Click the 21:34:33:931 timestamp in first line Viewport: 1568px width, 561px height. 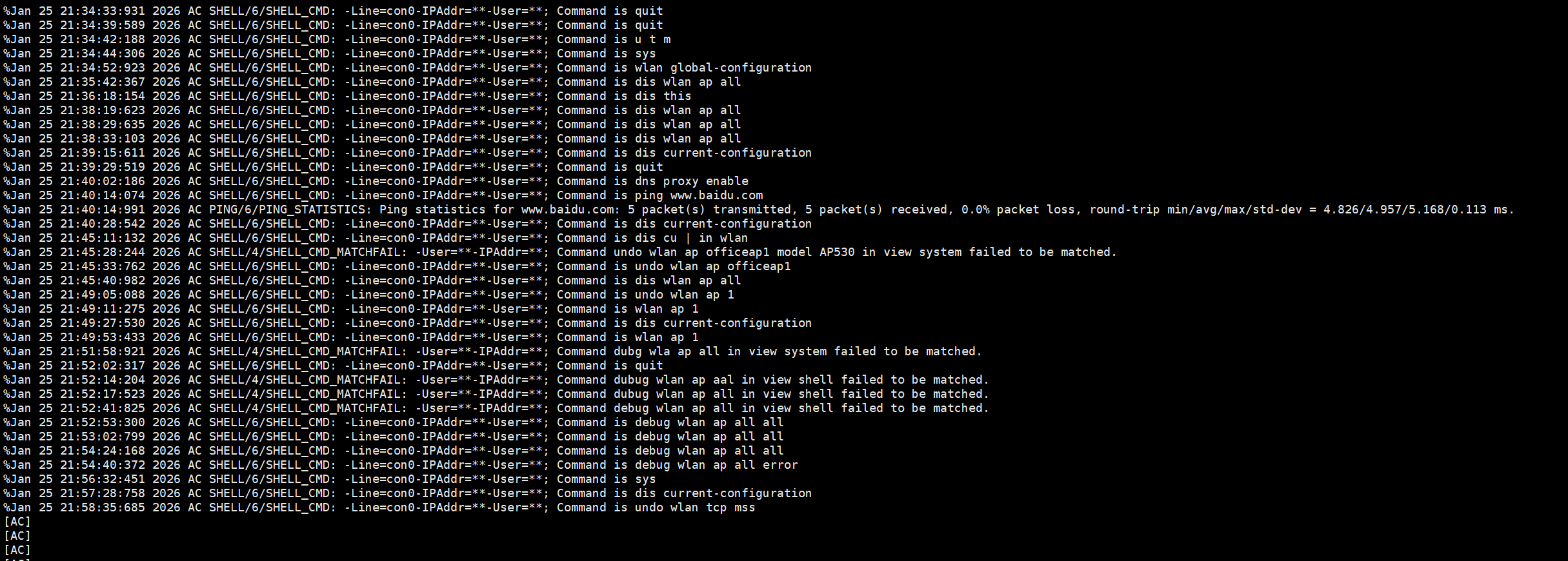[x=102, y=11]
